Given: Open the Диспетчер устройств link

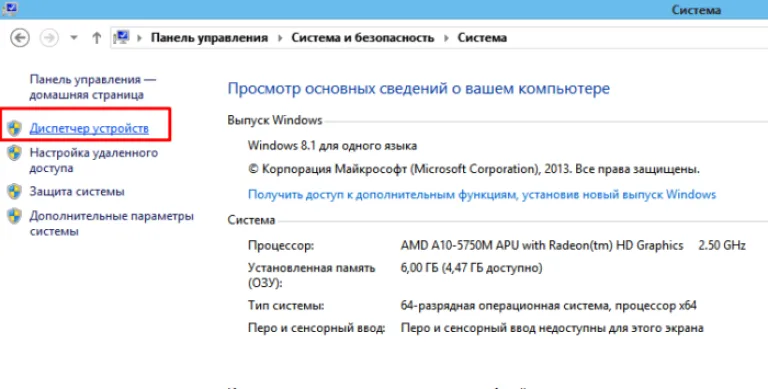Looking at the screenshot, I should coord(89,128).
